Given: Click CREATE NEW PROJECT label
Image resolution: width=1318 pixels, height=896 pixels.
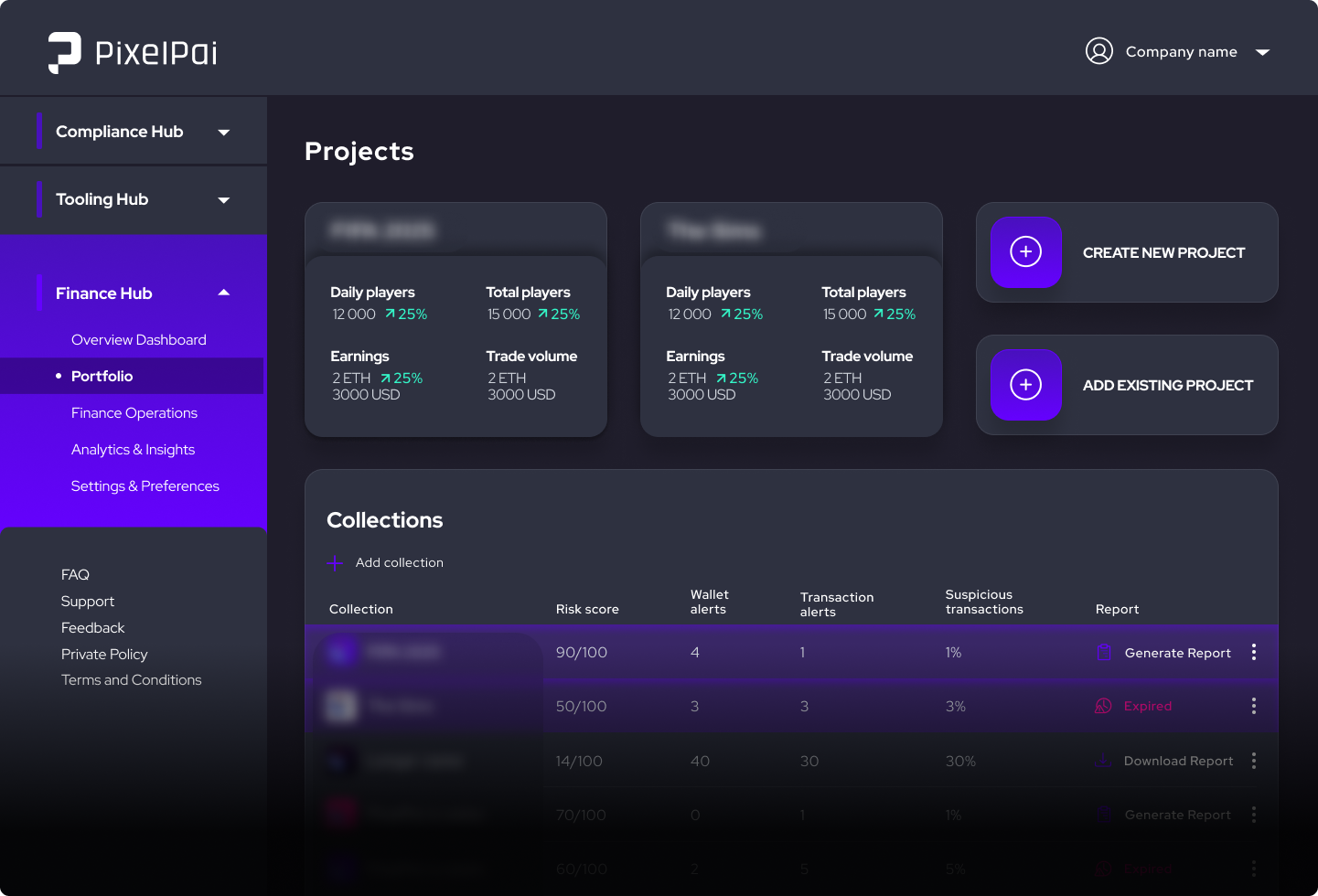Looking at the screenshot, I should pos(1163,252).
